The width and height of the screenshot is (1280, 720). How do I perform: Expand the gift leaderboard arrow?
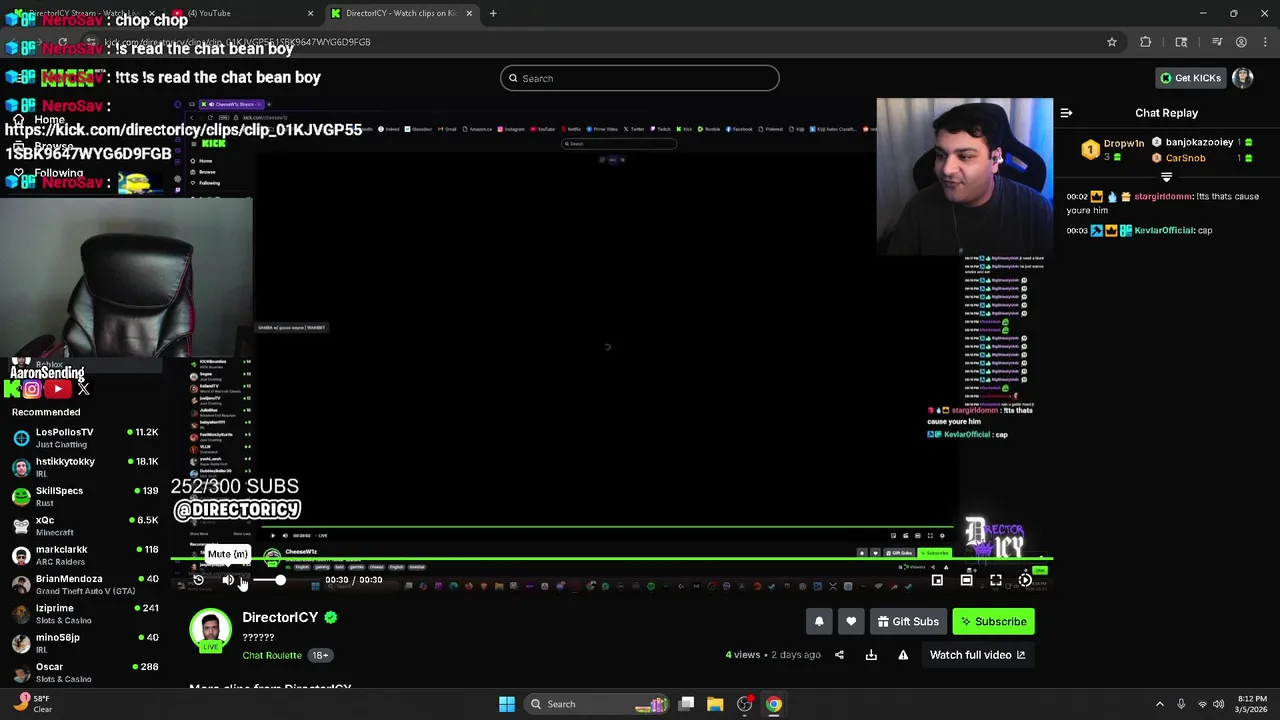click(1166, 177)
